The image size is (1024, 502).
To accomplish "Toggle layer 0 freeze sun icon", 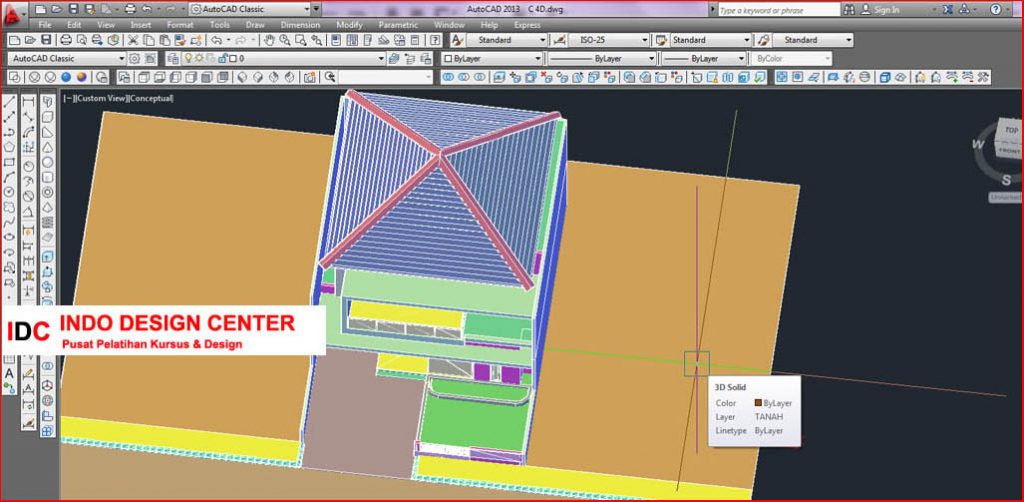I will point(199,58).
